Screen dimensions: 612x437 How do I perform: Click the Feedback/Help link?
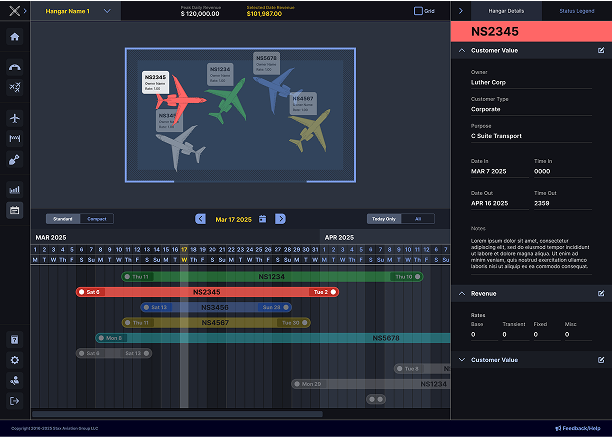578,428
